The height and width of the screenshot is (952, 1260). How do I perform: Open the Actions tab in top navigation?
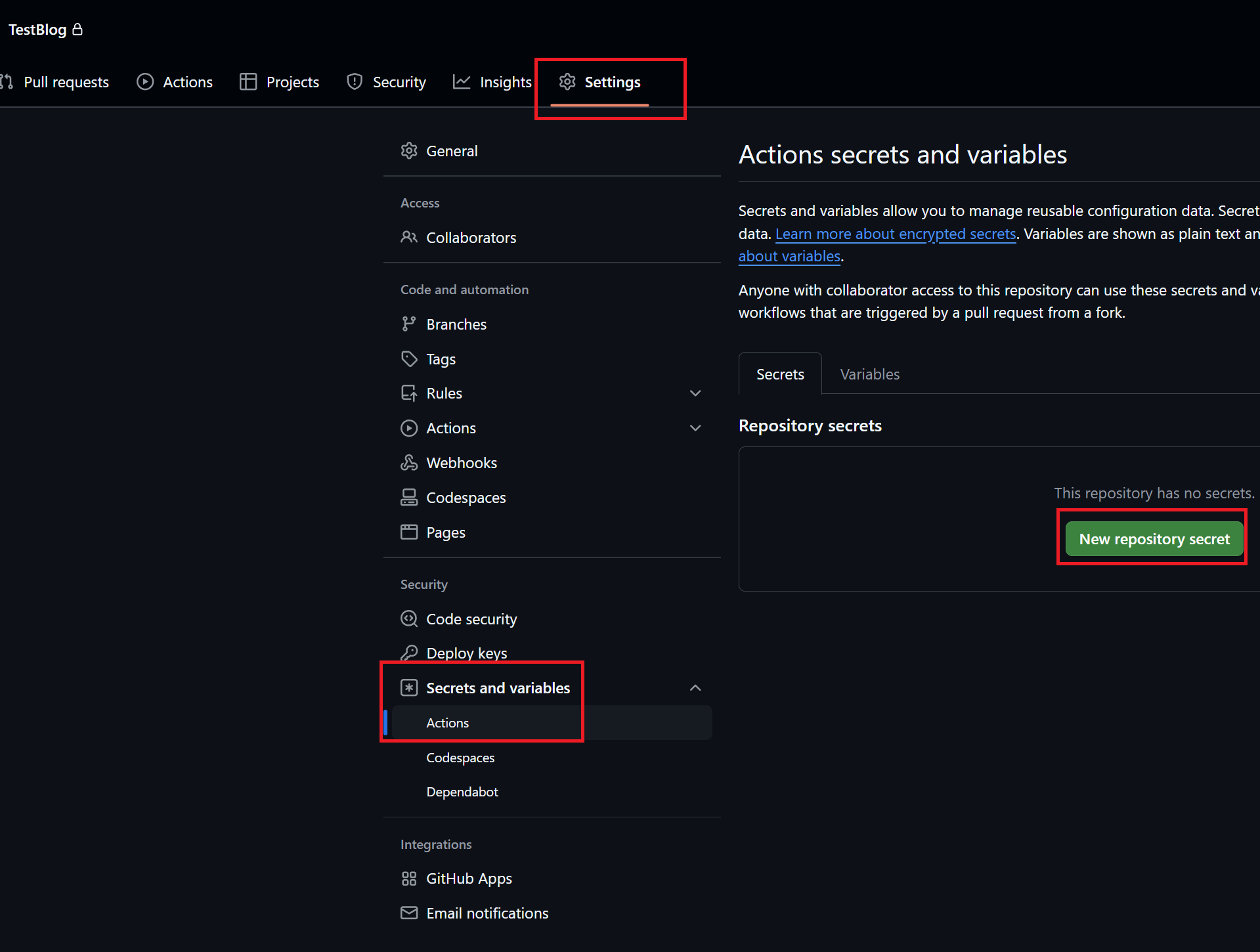175,82
